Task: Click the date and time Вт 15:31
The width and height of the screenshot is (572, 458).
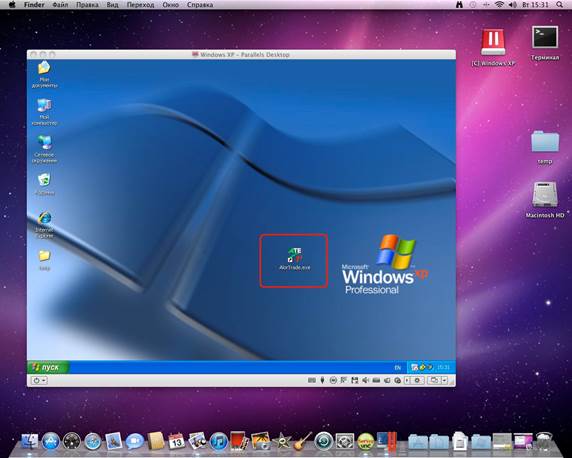Action: pyautogui.click(x=535, y=5)
